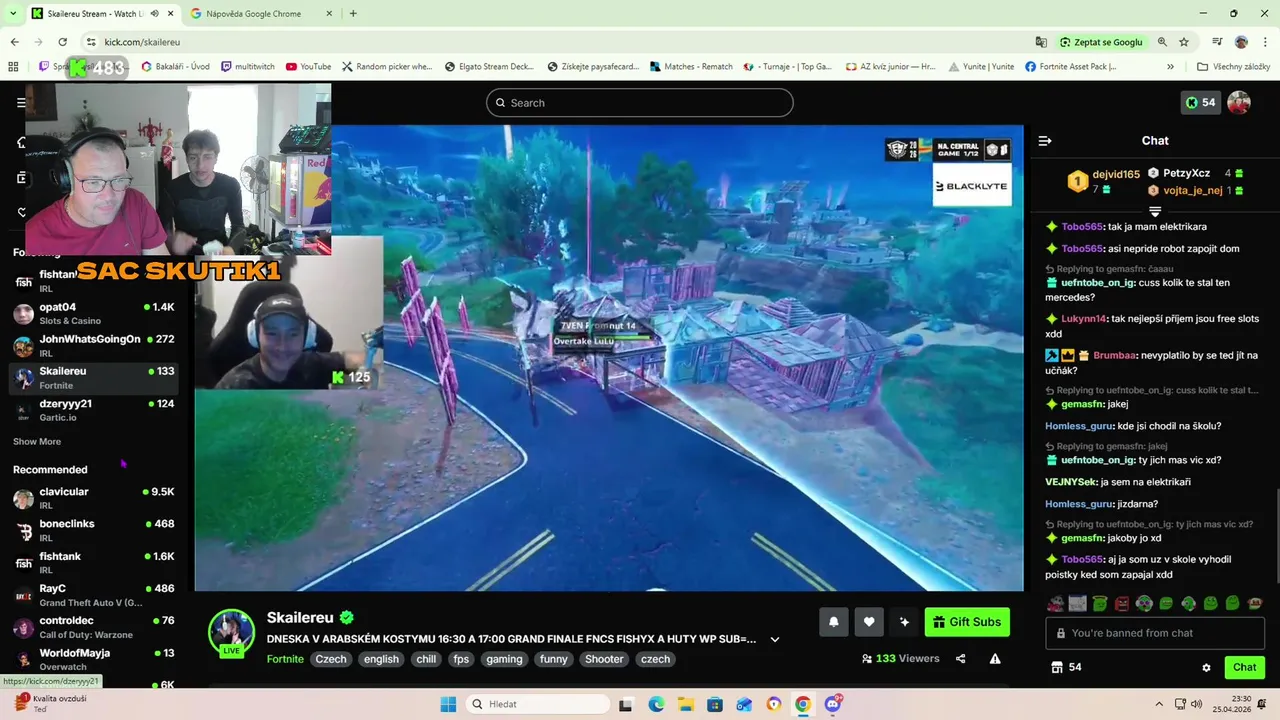Image resolution: width=1280 pixels, height=720 pixels.
Task: Click Windows taskbar Hledat search box
Action: pyautogui.click(x=540, y=704)
